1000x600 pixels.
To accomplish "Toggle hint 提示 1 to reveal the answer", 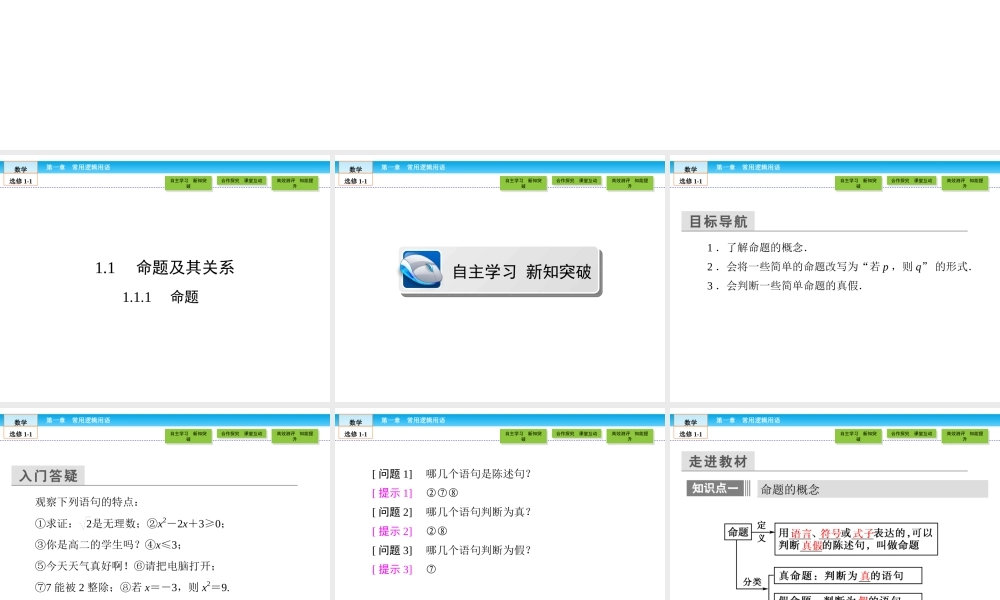I will (x=390, y=492).
